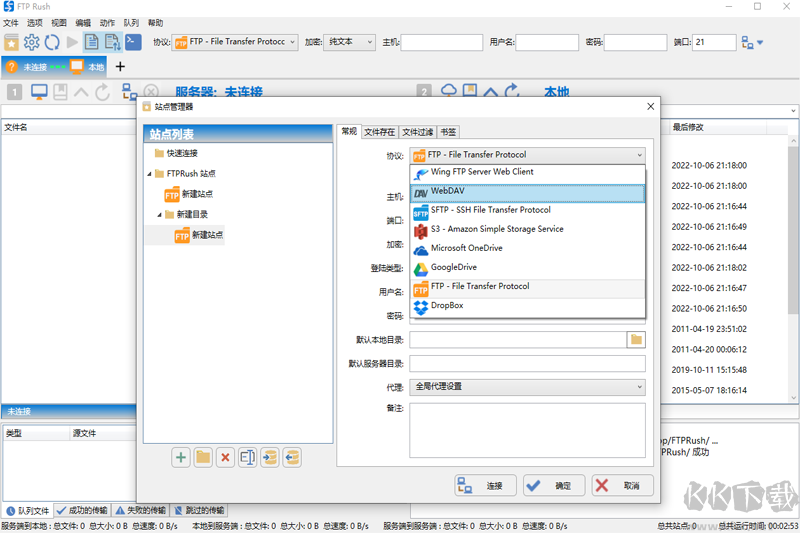Viewport: 800px width, 533px height.
Task: Choose WebDAV from protocol list
Action: [528, 193]
